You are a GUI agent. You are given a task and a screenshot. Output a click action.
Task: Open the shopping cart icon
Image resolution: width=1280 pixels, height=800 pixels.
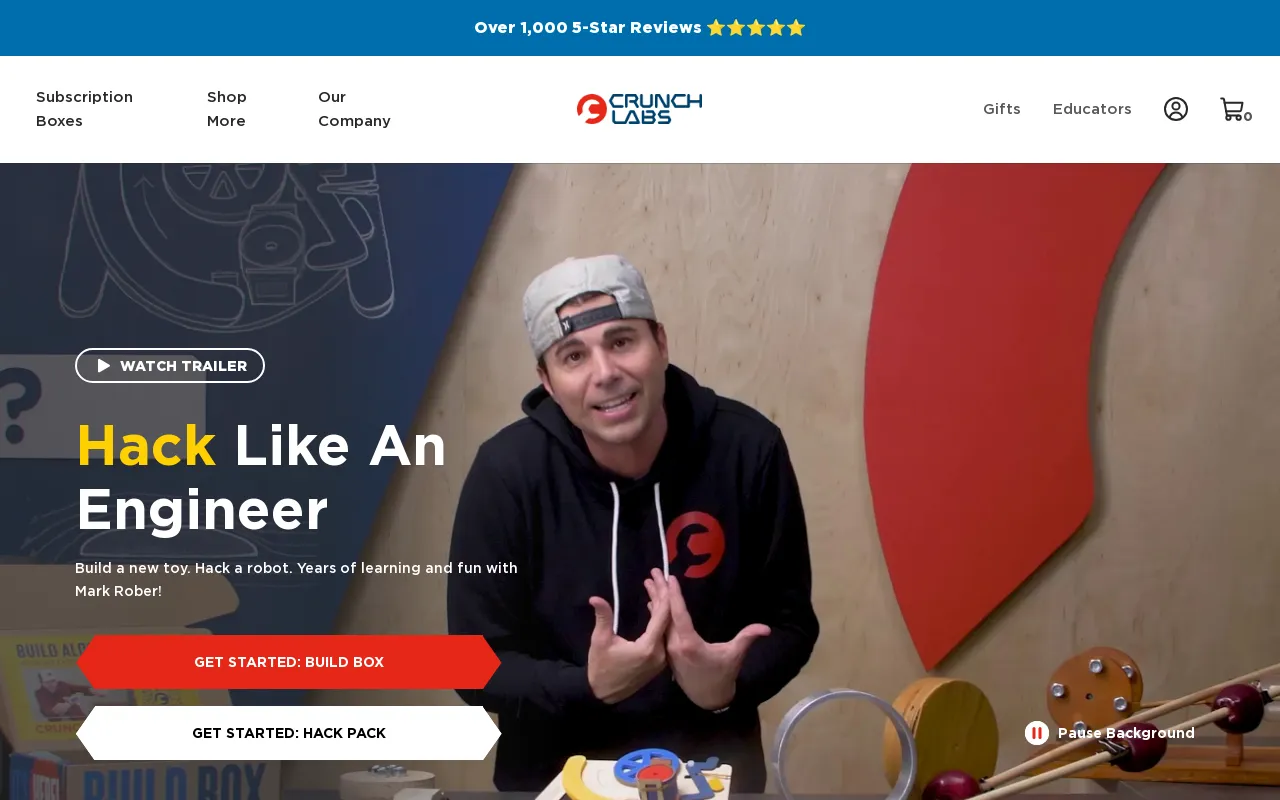(1231, 109)
